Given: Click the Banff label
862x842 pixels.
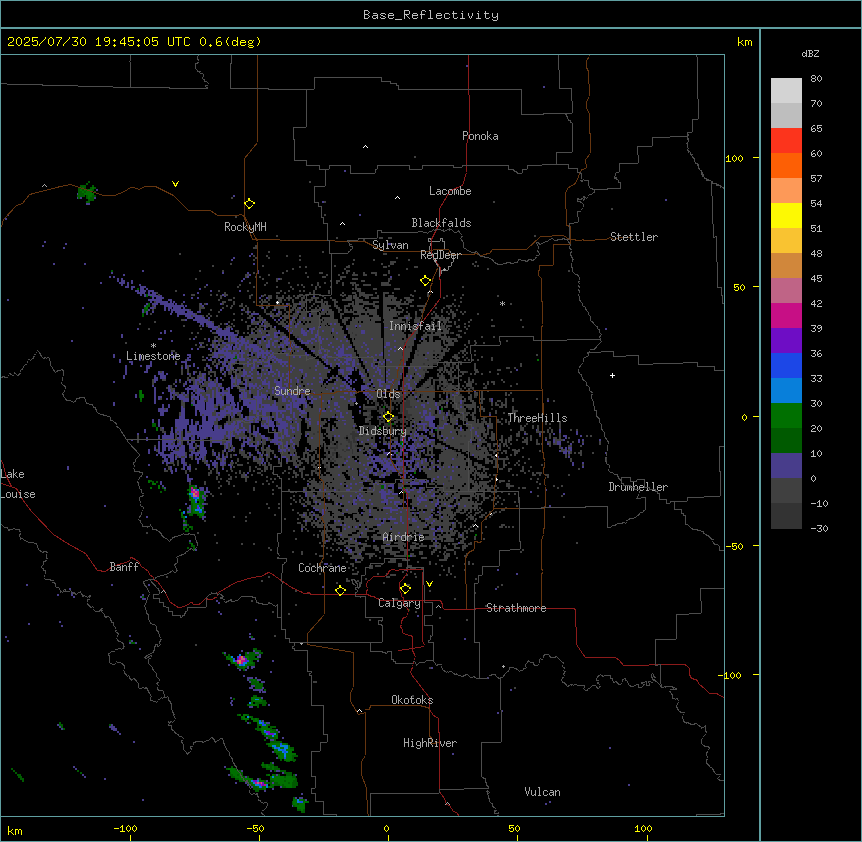Looking at the screenshot, I should (x=124, y=567).
